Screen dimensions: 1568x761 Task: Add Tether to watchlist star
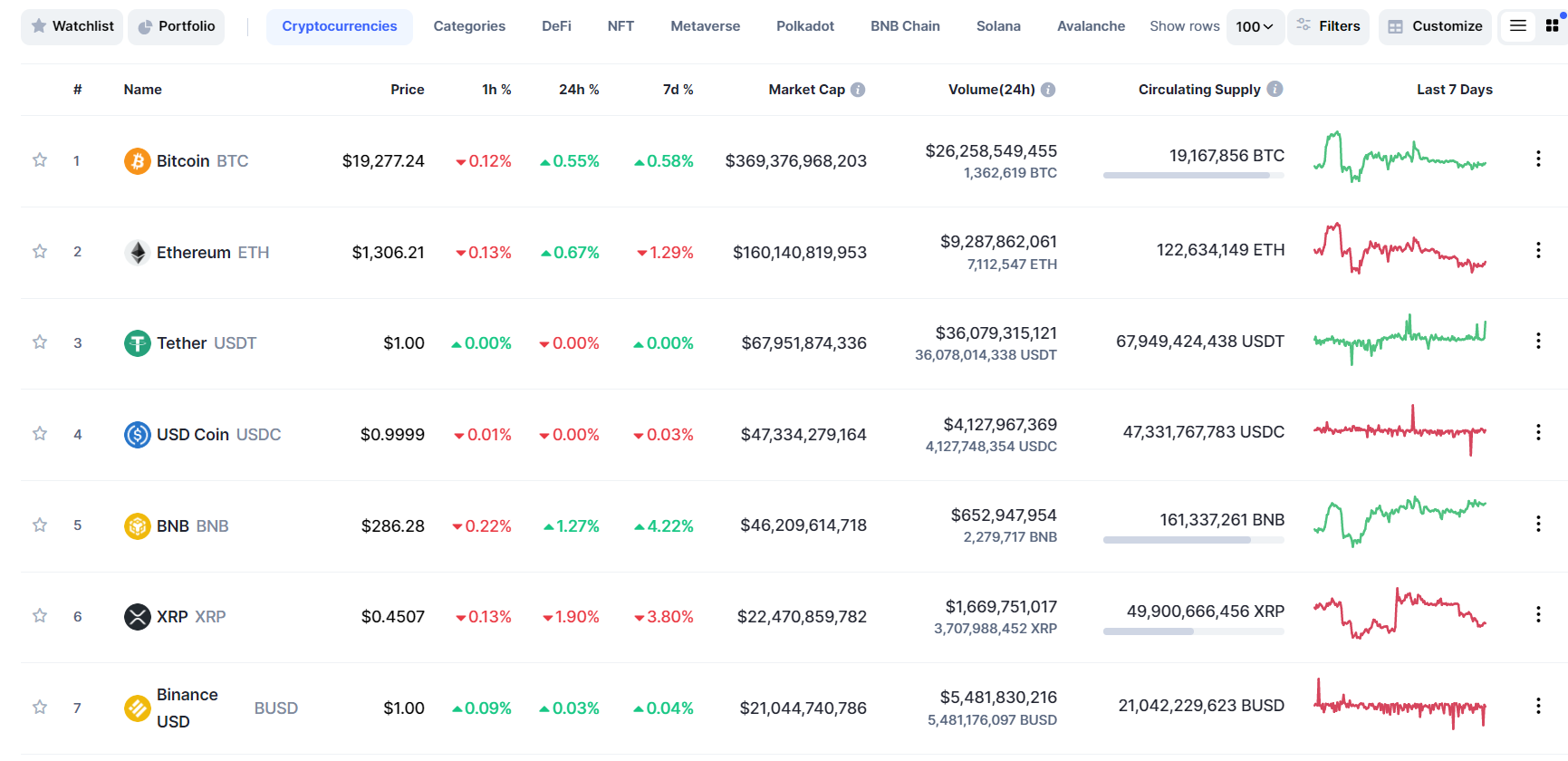40,342
